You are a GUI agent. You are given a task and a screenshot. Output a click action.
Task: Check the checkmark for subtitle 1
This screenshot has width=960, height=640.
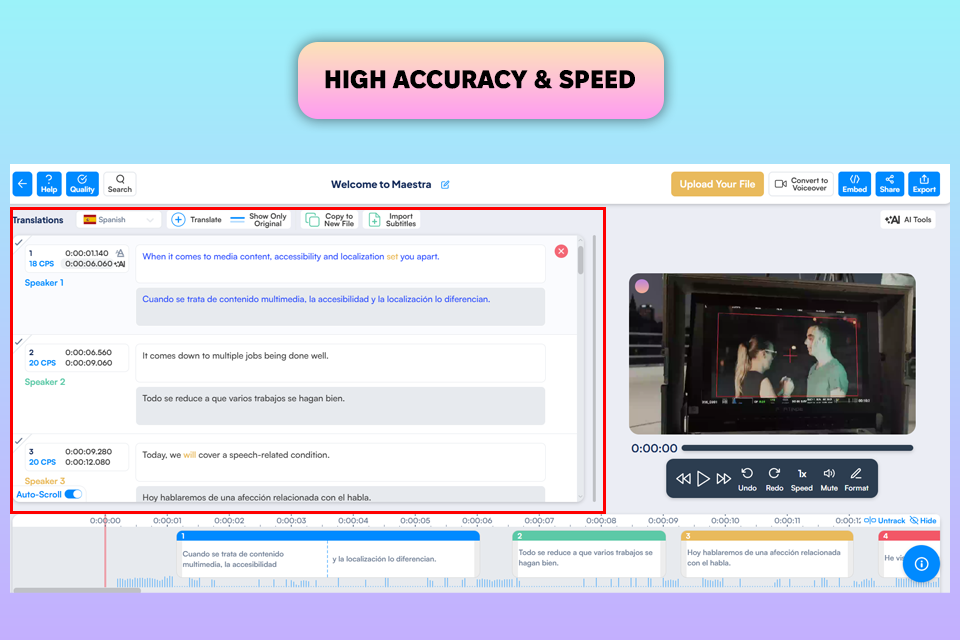pos(19,242)
